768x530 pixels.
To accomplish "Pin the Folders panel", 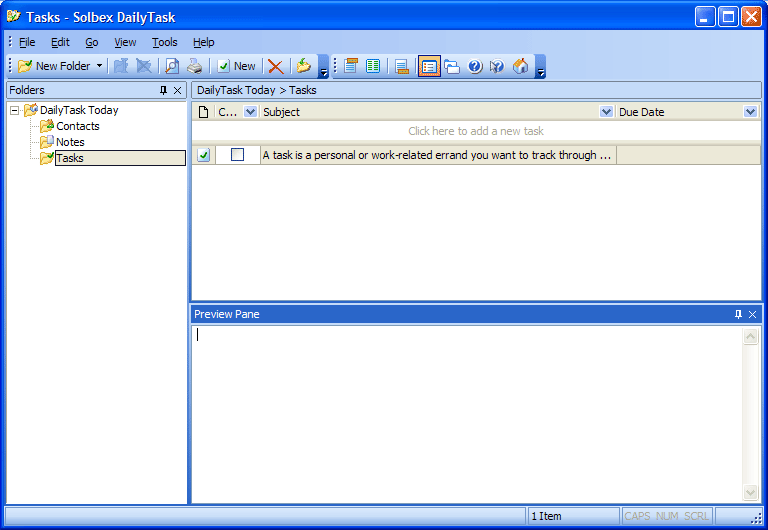I will [164, 90].
